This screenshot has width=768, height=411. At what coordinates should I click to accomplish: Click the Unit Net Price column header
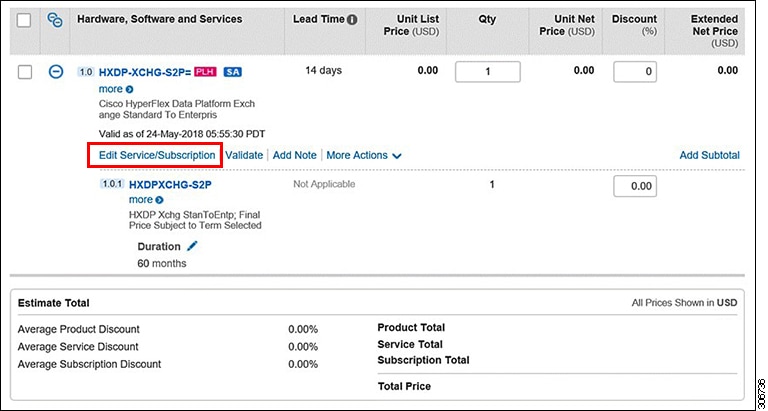coord(567,25)
